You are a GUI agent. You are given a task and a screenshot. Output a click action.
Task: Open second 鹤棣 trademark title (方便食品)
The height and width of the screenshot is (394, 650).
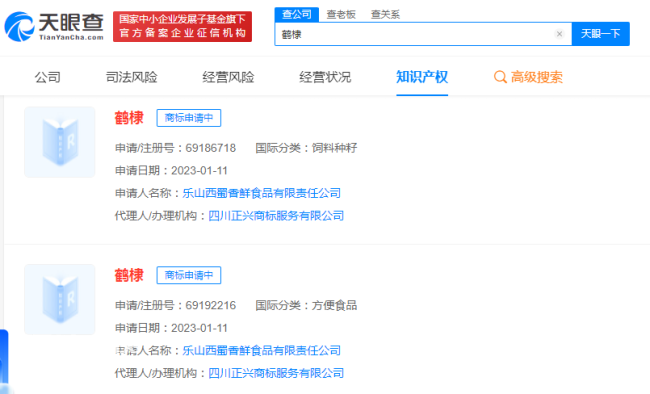click(x=129, y=275)
